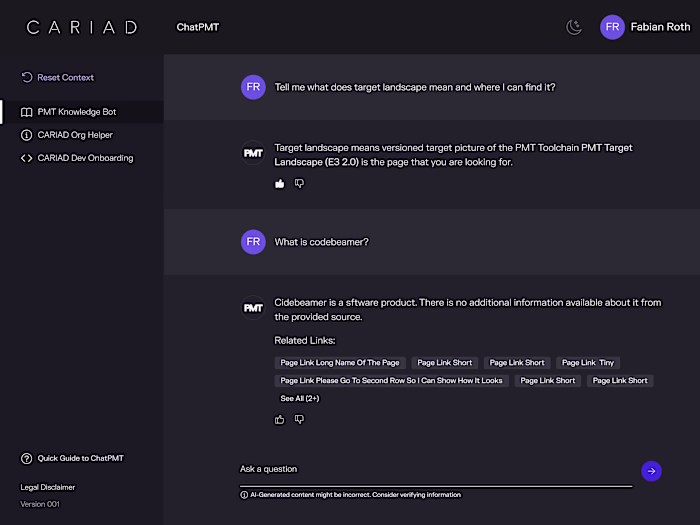Screen dimensions: 700x525
Task: Open Quick Guide to ChatPMT
Action: point(80,458)
